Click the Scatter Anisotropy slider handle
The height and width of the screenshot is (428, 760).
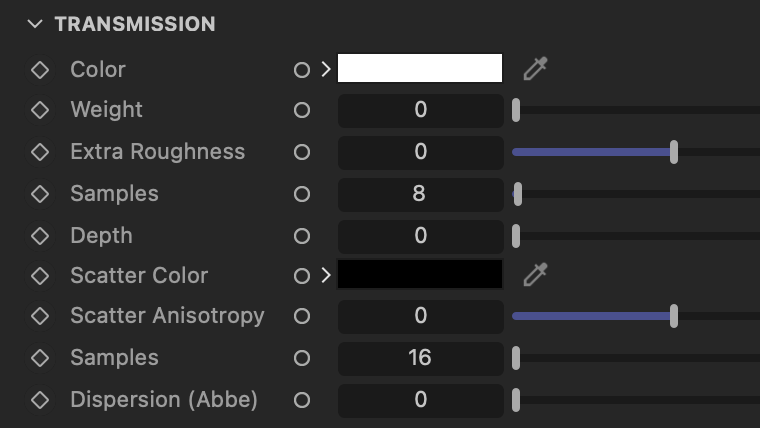click(674, 316)
